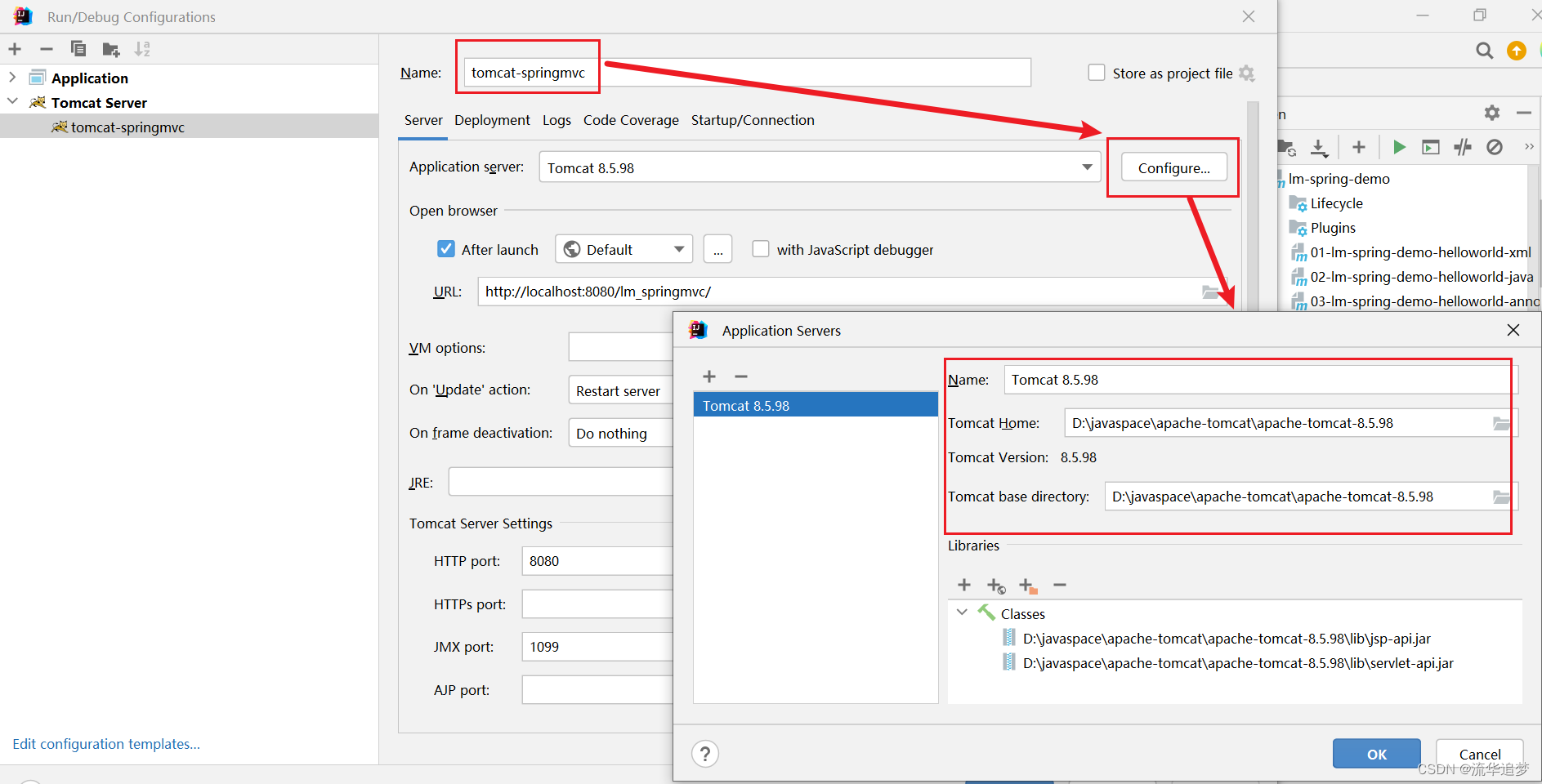The width and height of the screenshot is (1542, 784).
Task: Open Application server dropdown Tomcat 8.5.98
Action: tap(820, 167)
